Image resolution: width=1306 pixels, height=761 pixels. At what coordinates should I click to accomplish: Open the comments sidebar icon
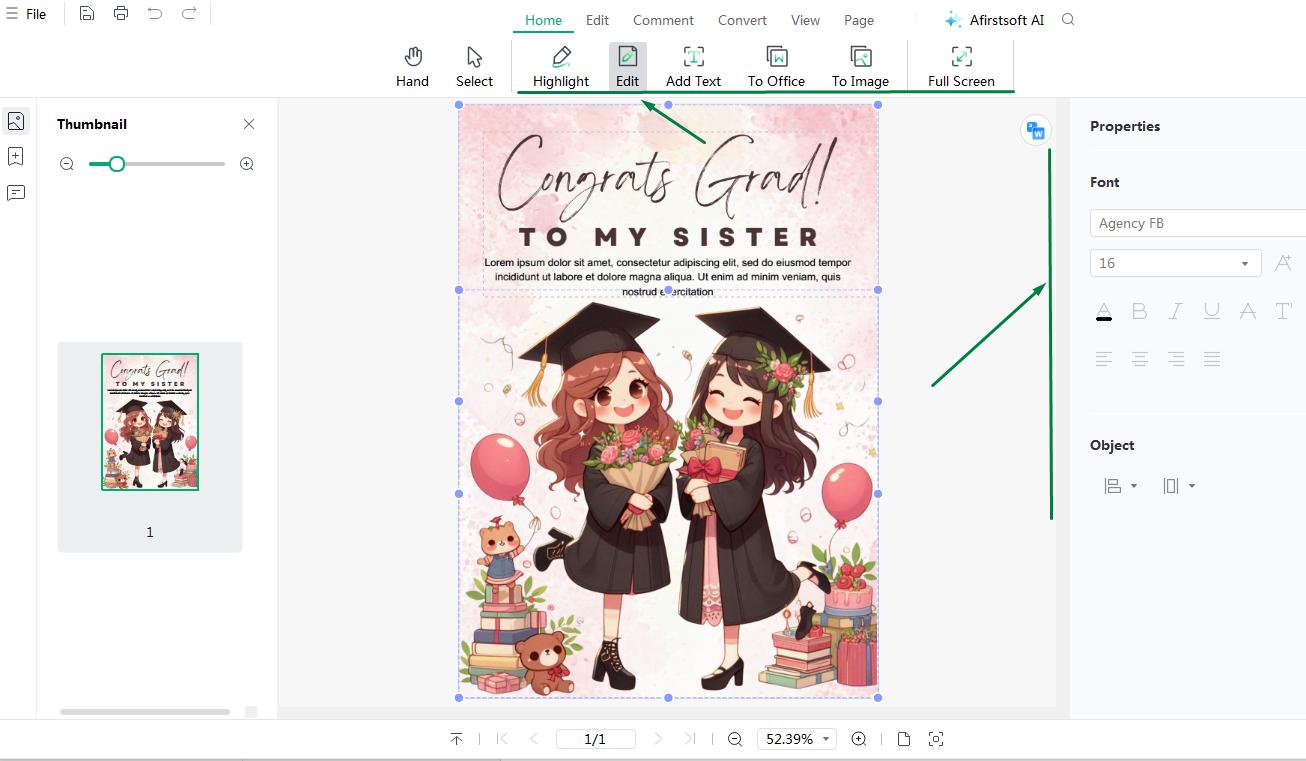[x=16, y=193]
